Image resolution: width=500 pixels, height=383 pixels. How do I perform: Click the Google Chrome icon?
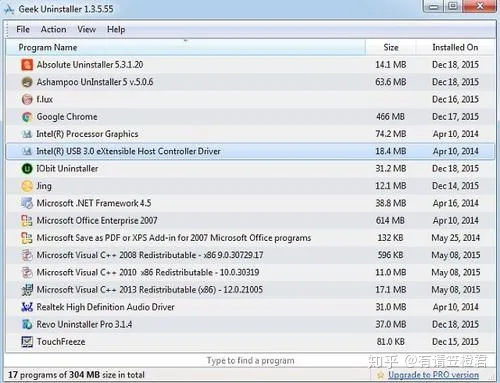[x=27, y=117]
